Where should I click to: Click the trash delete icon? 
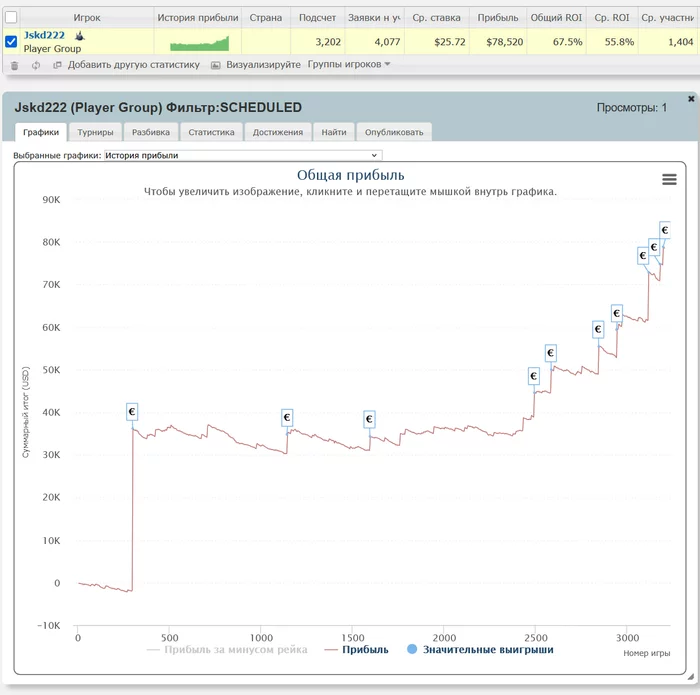[14, 65]
